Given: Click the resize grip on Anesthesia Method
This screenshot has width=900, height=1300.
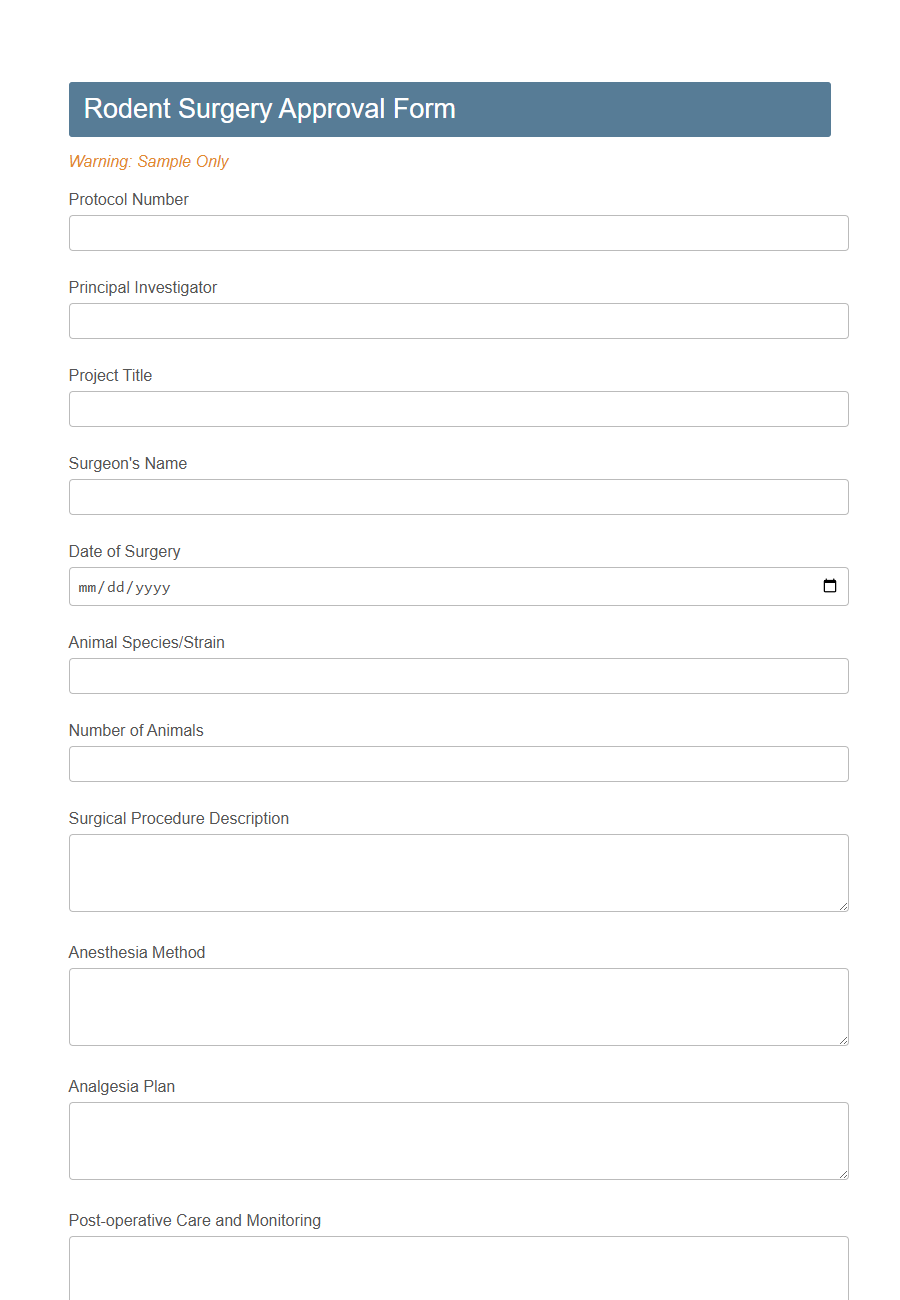Looking at the screenshot, I should (x=843, y=1041).
